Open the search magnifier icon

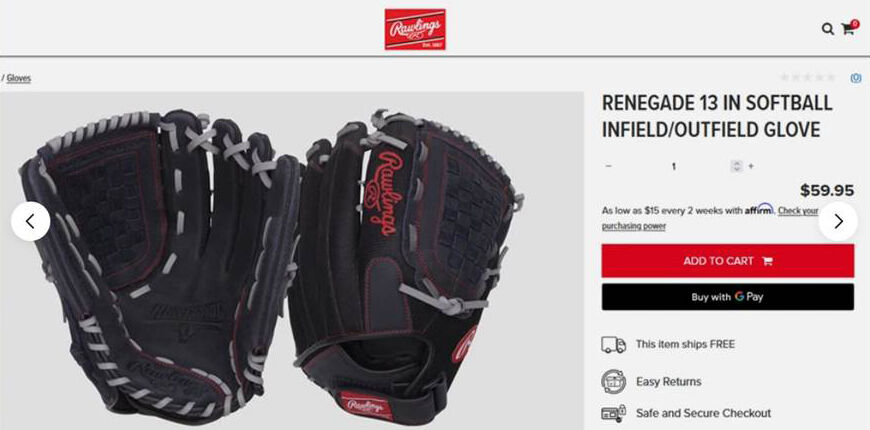pos(827,29)
